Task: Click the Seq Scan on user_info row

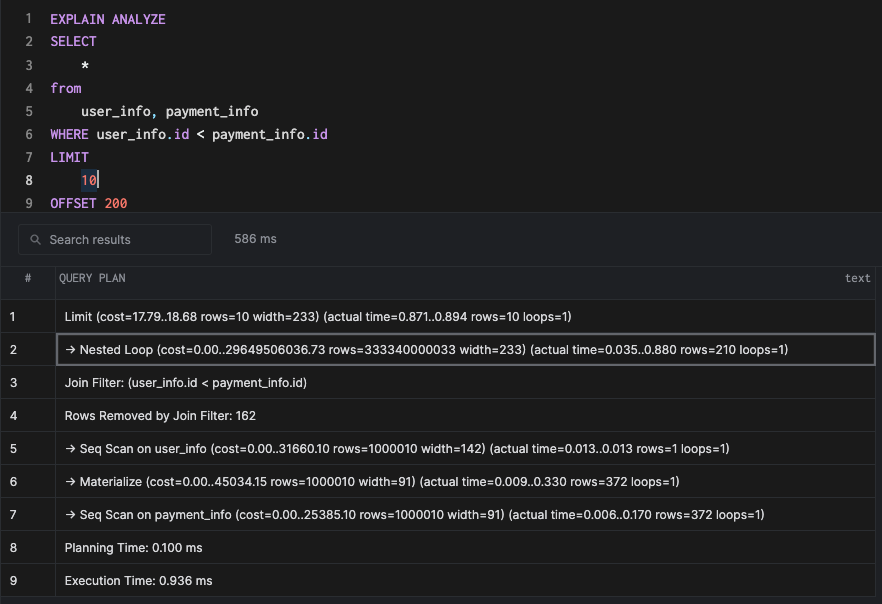Action: coord(396,448)
